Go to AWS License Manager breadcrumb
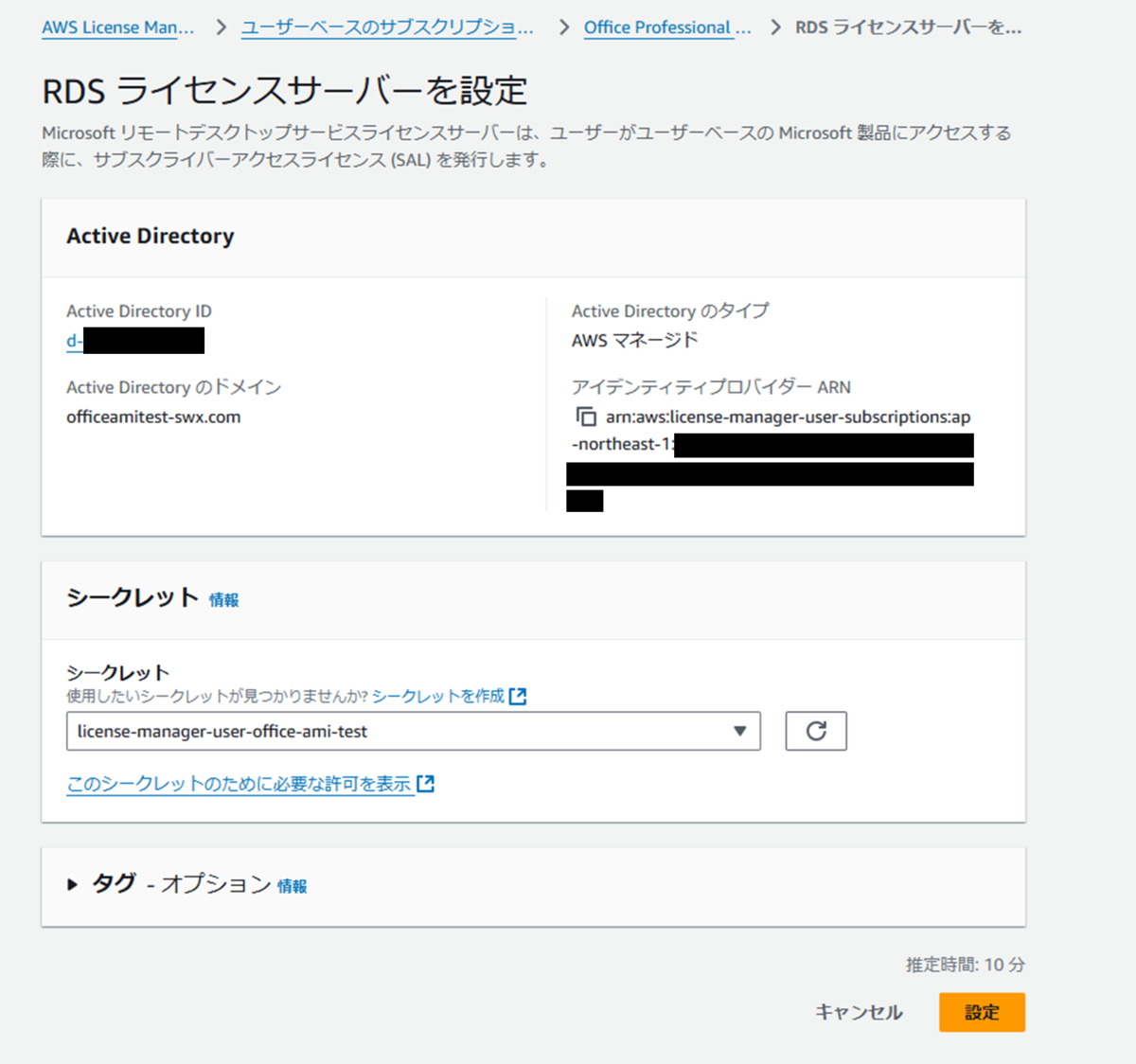Image resolution: width=1136 pixels, height=1064 pixels. point(118,27)
